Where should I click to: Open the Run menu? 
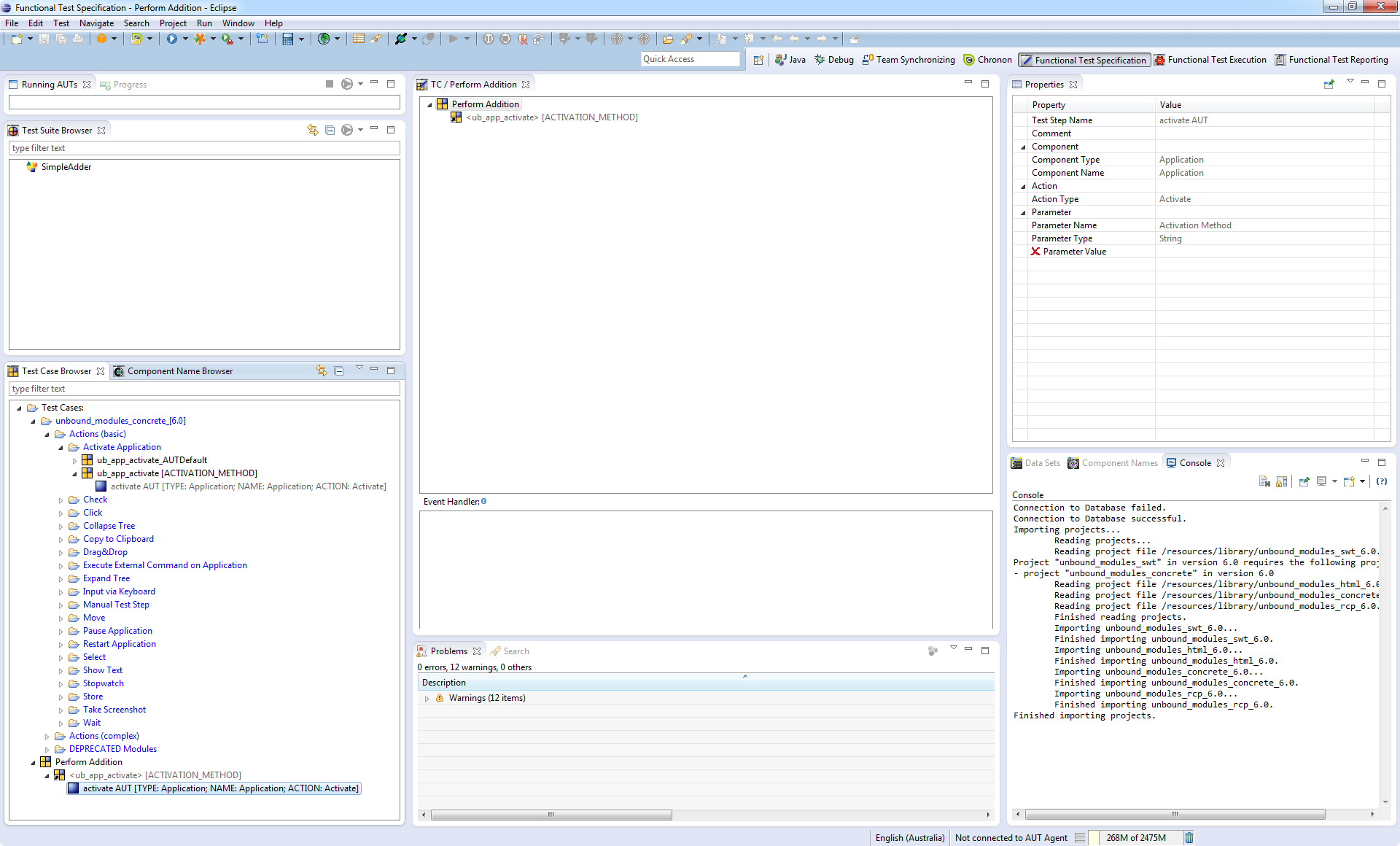pos(204,23)
